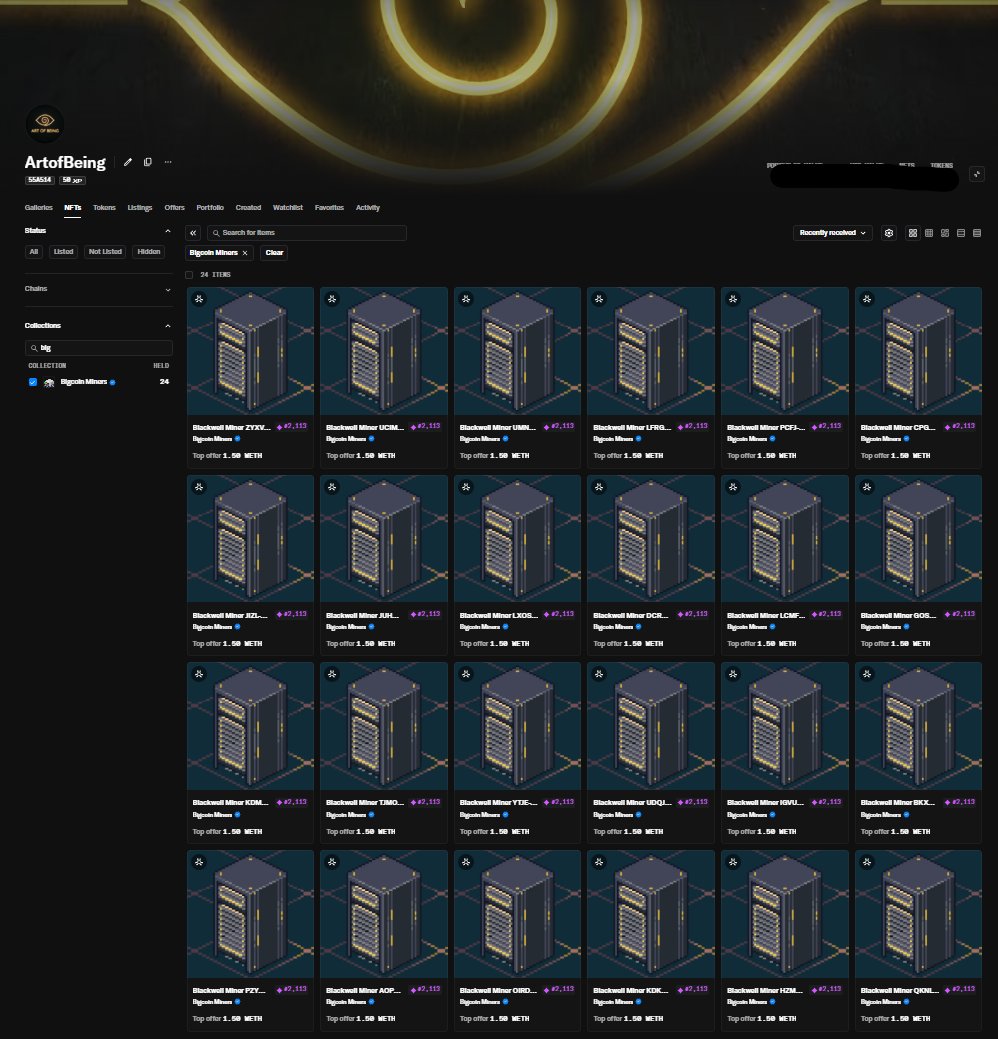This screenshot has width=998, height=1039.
Task: Open the Blackwell Miner OIRD thumbnail
Action: coord(518,913)
